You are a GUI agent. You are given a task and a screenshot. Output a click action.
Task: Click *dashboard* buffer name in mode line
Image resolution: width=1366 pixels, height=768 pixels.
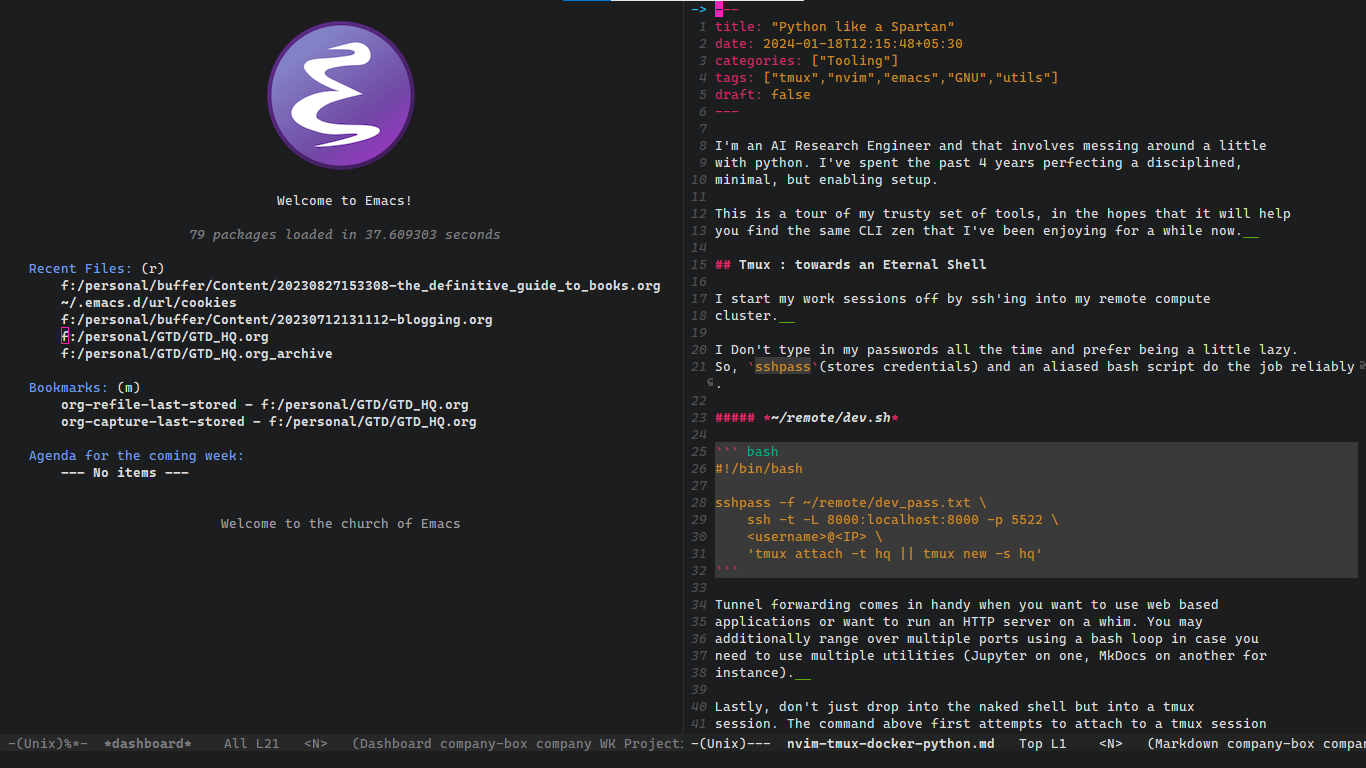tap(148, 743)
